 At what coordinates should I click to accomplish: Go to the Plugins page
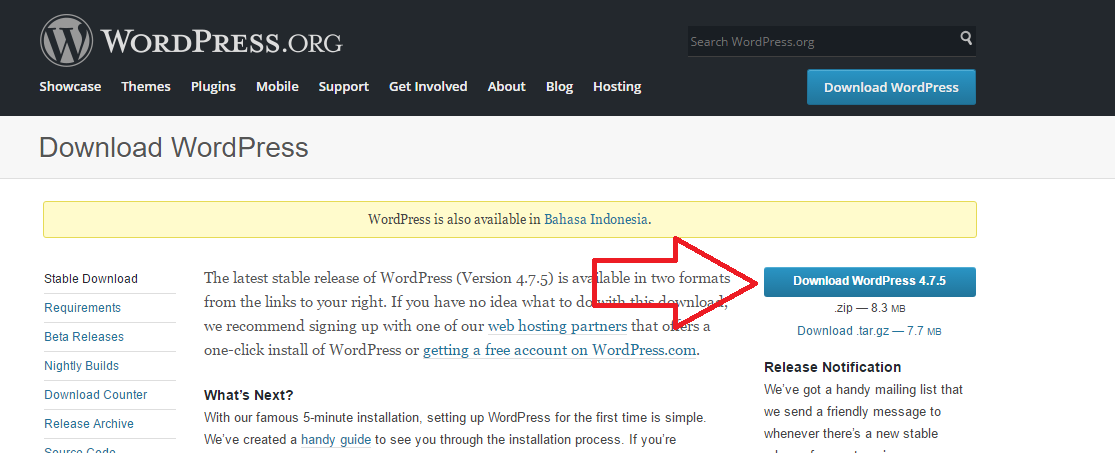[213, 87]
